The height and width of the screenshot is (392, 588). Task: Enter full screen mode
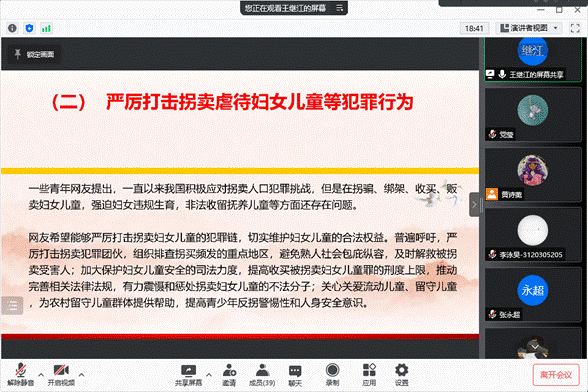pos(575,28)
